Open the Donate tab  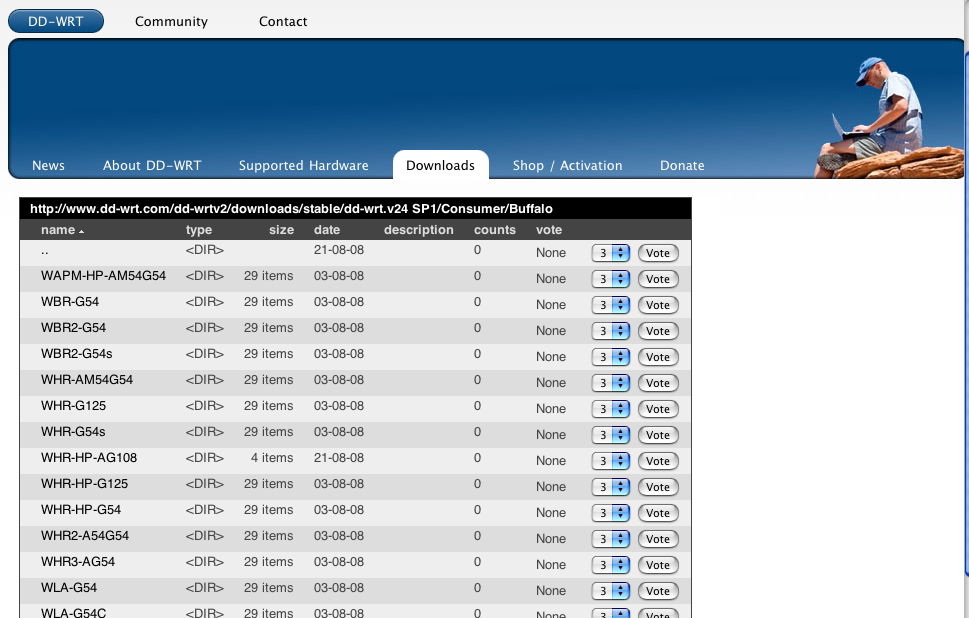tap(682, 166)
